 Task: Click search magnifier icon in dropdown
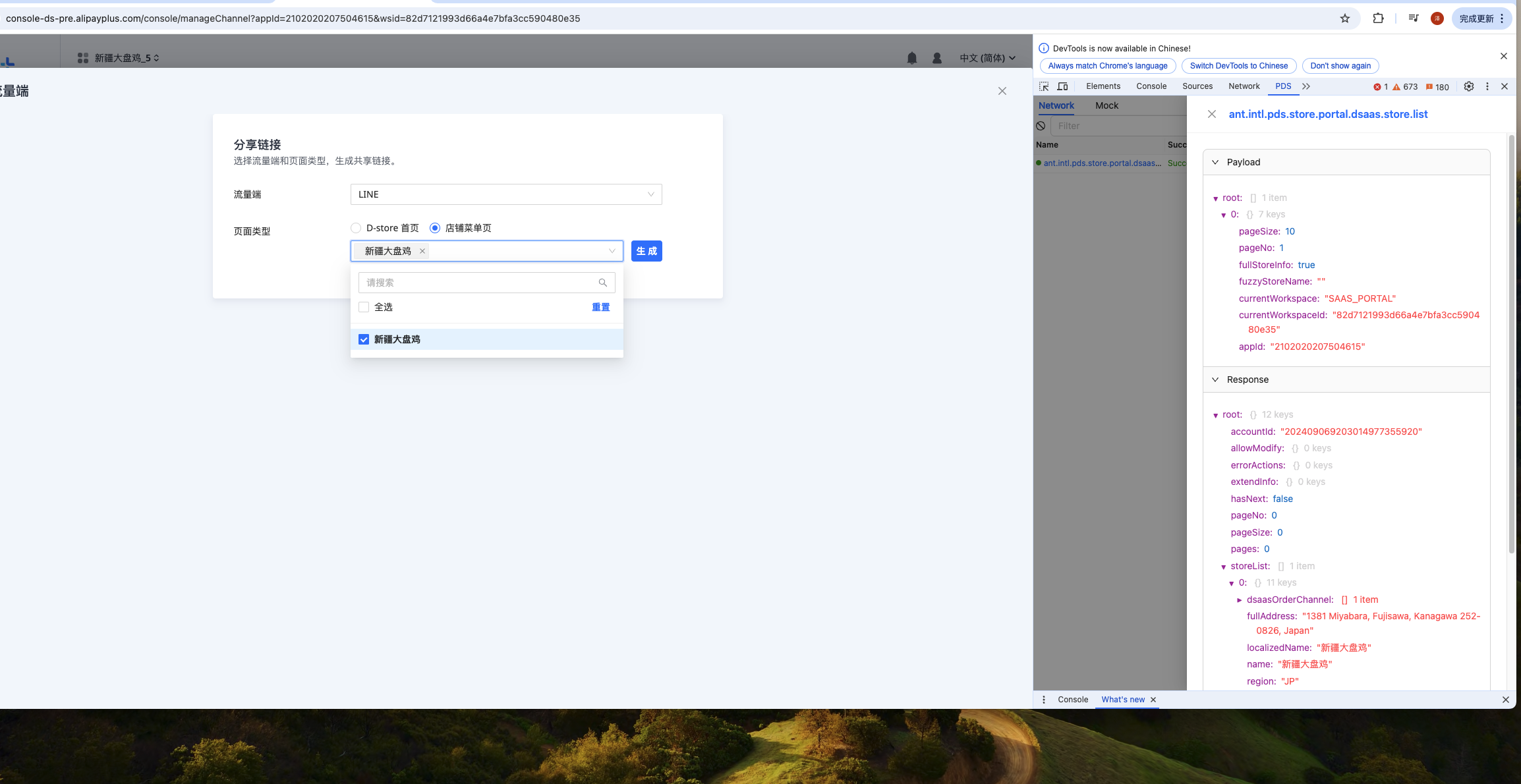pos(602,283)
